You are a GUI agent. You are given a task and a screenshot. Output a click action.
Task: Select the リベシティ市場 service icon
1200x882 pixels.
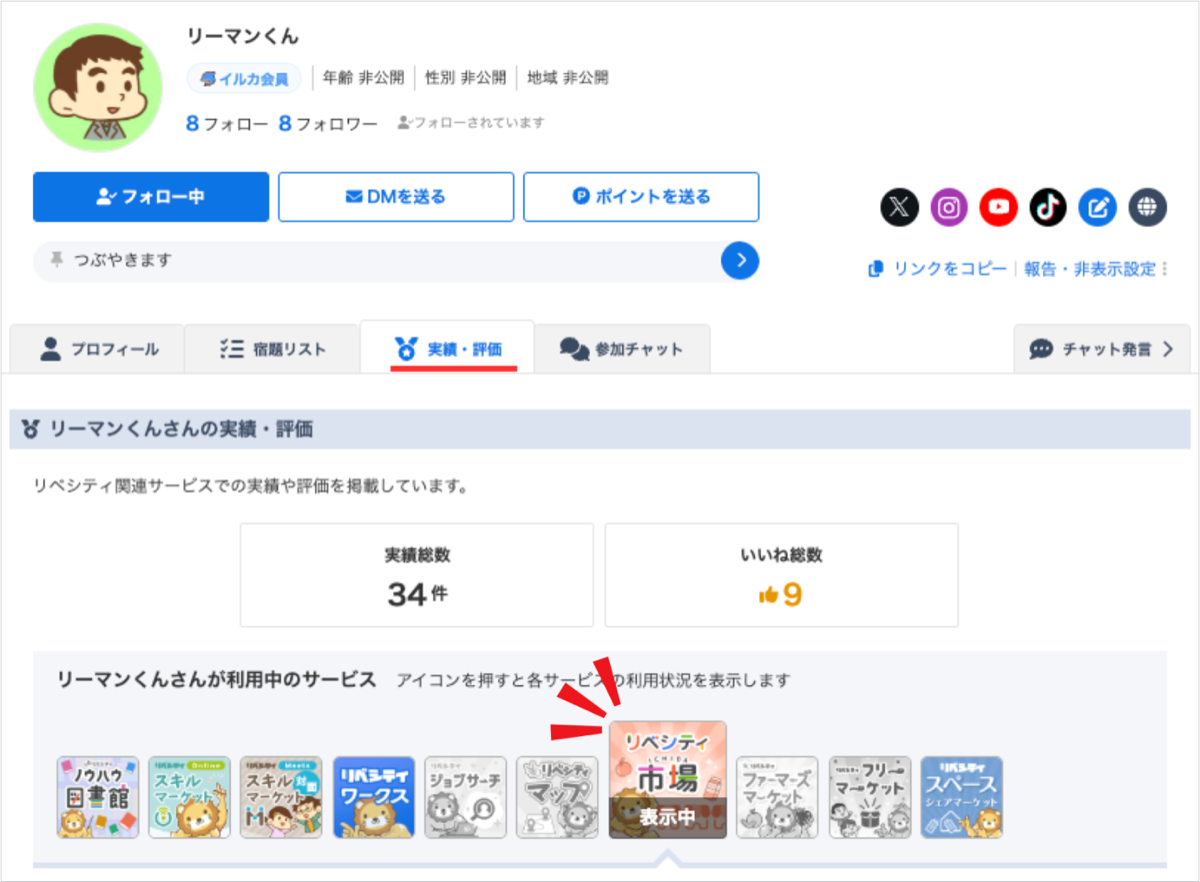(668, 780)
